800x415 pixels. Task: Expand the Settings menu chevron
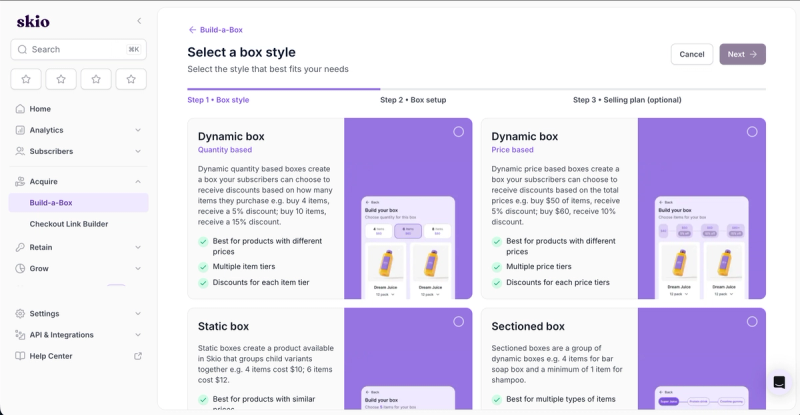tap(138, 313)
